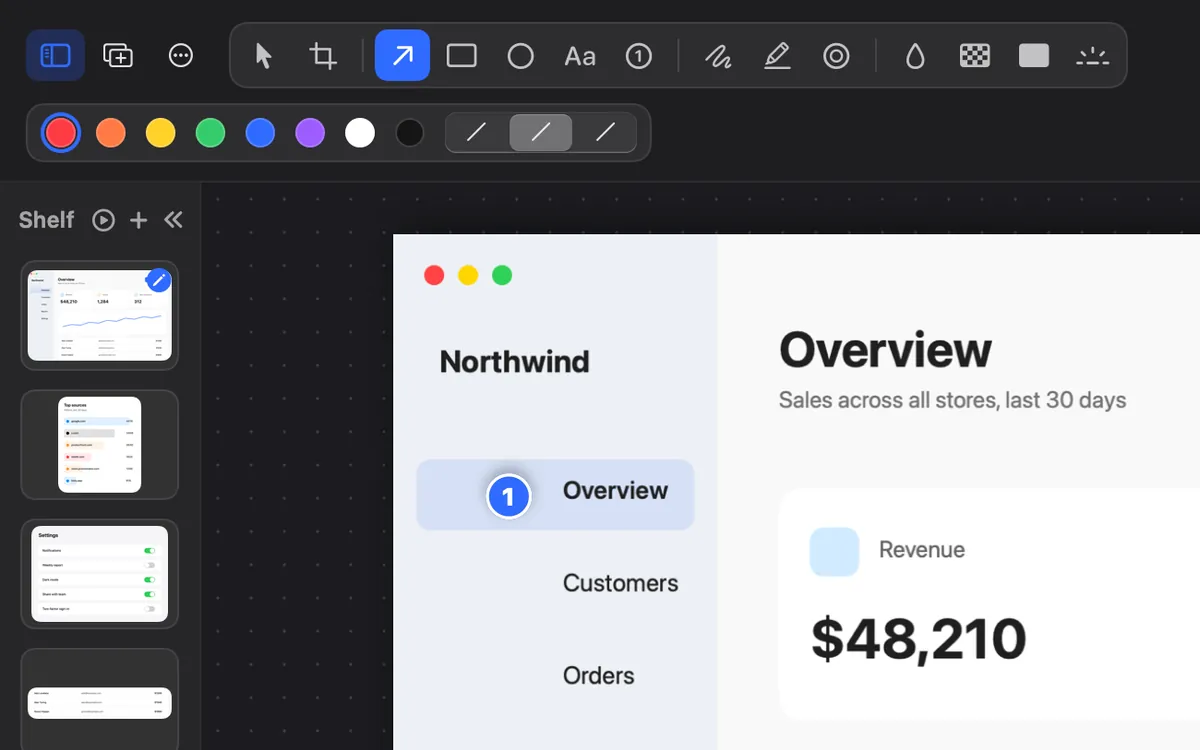Choose the Text tool labeled Aa
Image resolution: width=1200 pixels, height=750 pixels.
(580, 55)
